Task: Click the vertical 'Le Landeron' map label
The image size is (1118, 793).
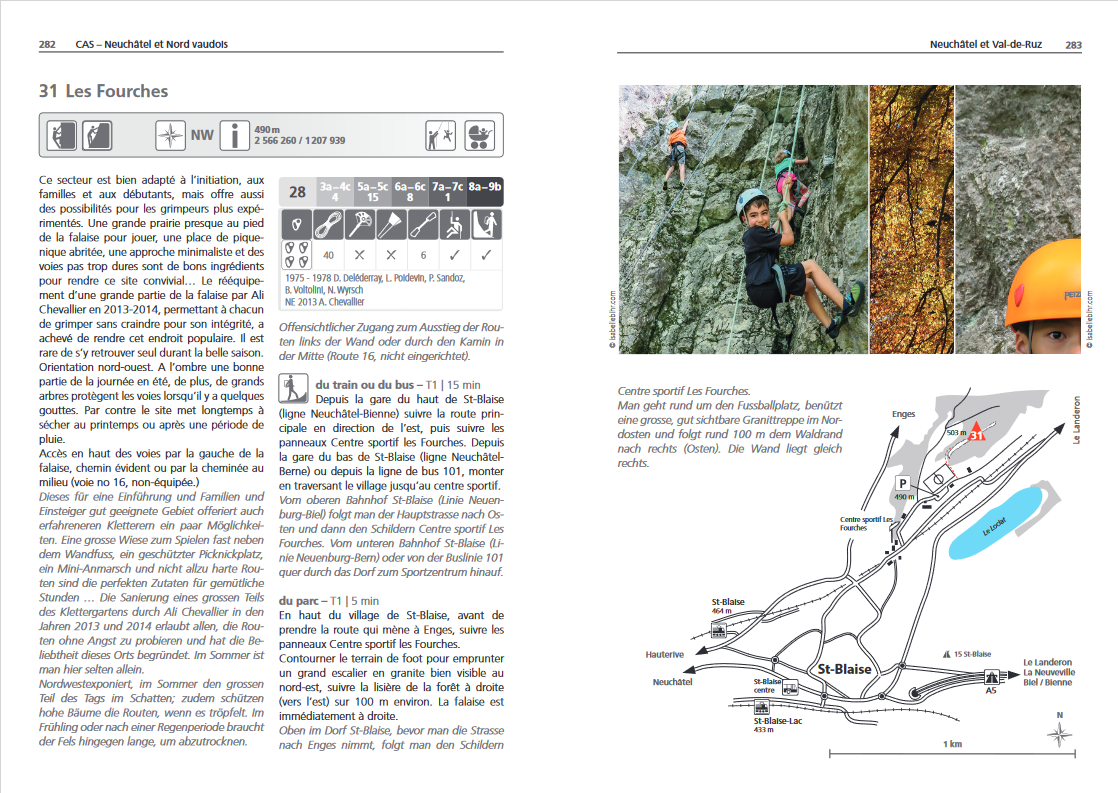Action: [x=1077, y=421]
